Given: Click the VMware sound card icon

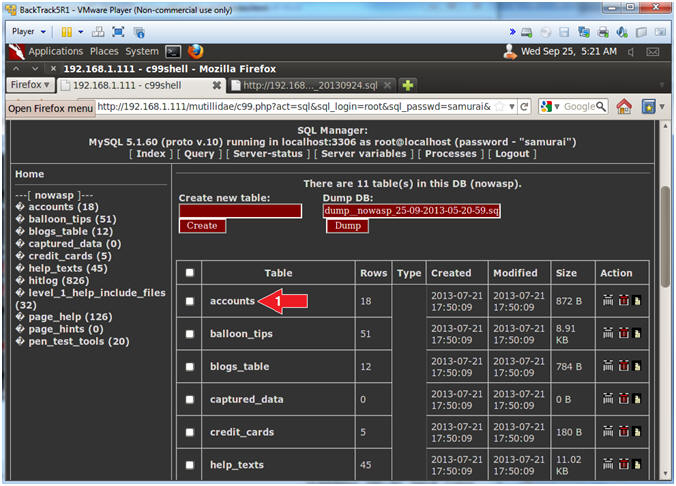Looking at the screenshot, I should tap(622, 32).
